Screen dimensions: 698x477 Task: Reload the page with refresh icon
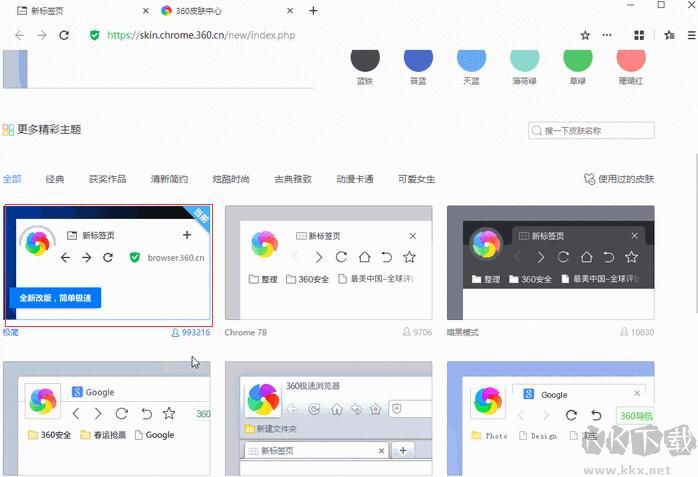click(64, 35)
